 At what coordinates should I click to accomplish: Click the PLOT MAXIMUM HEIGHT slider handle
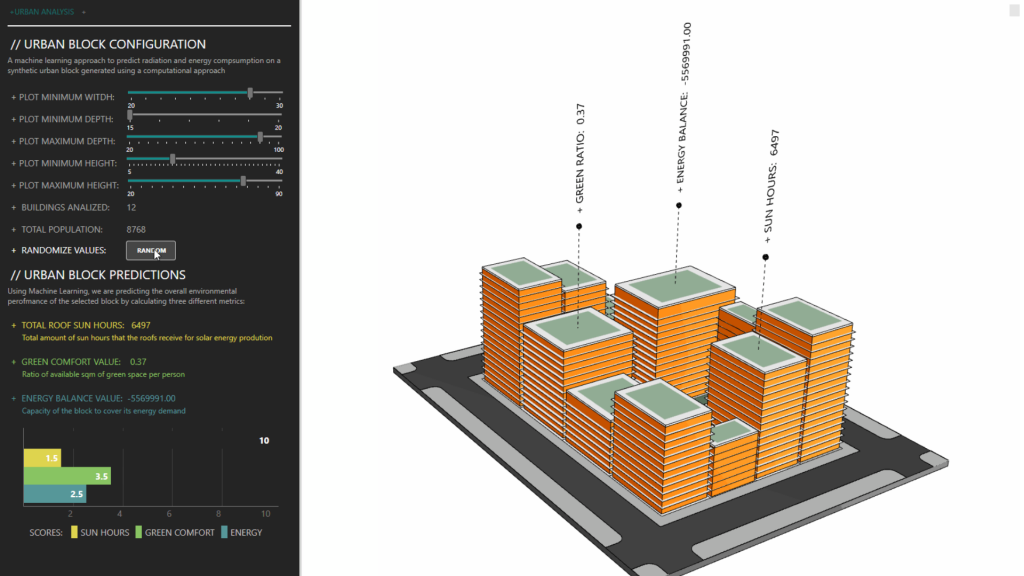click(241, 183)
